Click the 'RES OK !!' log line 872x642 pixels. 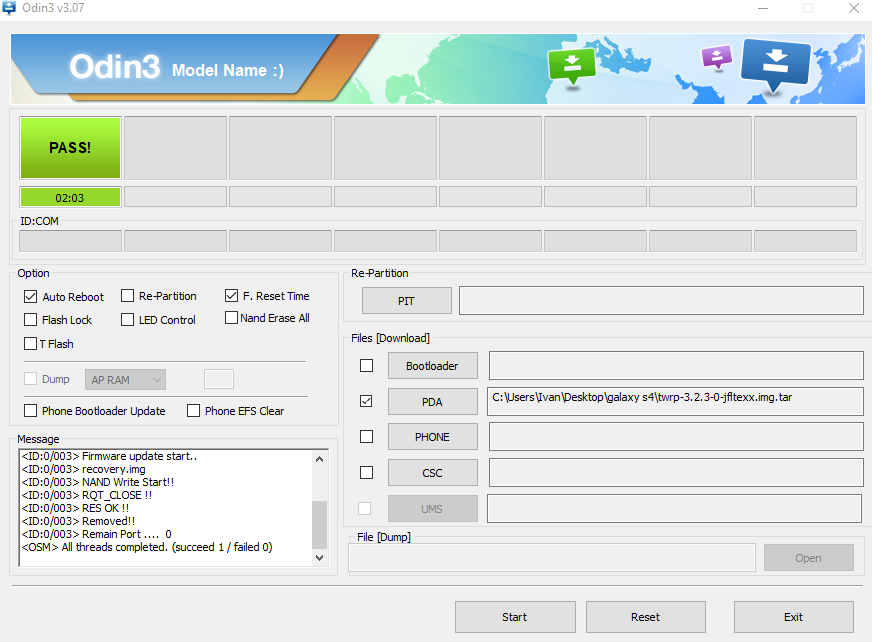75,508
